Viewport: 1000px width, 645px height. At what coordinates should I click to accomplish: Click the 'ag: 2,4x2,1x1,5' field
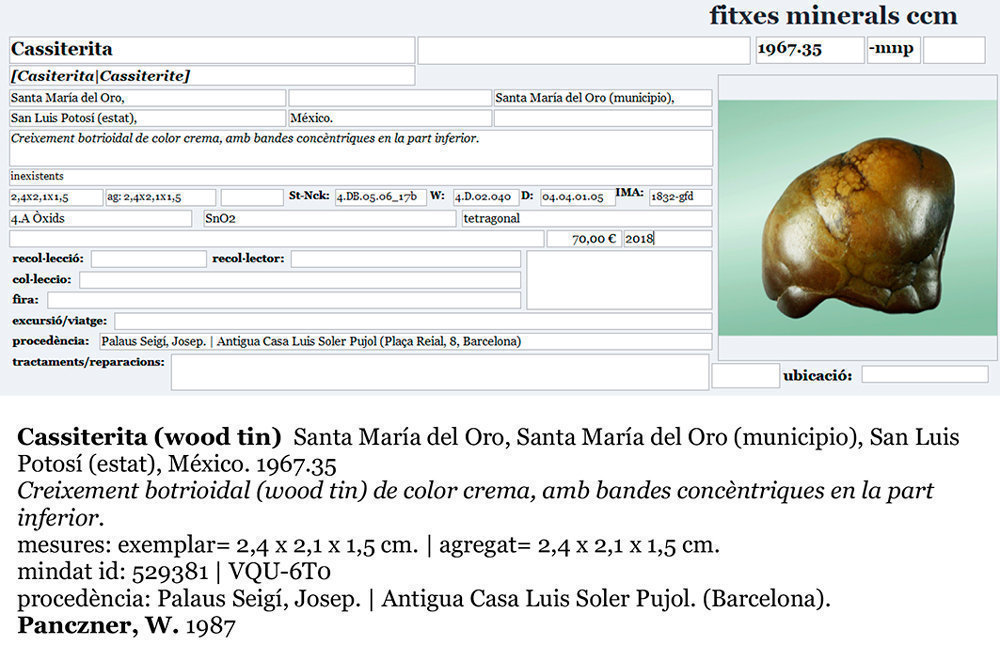tap(161, 197)
